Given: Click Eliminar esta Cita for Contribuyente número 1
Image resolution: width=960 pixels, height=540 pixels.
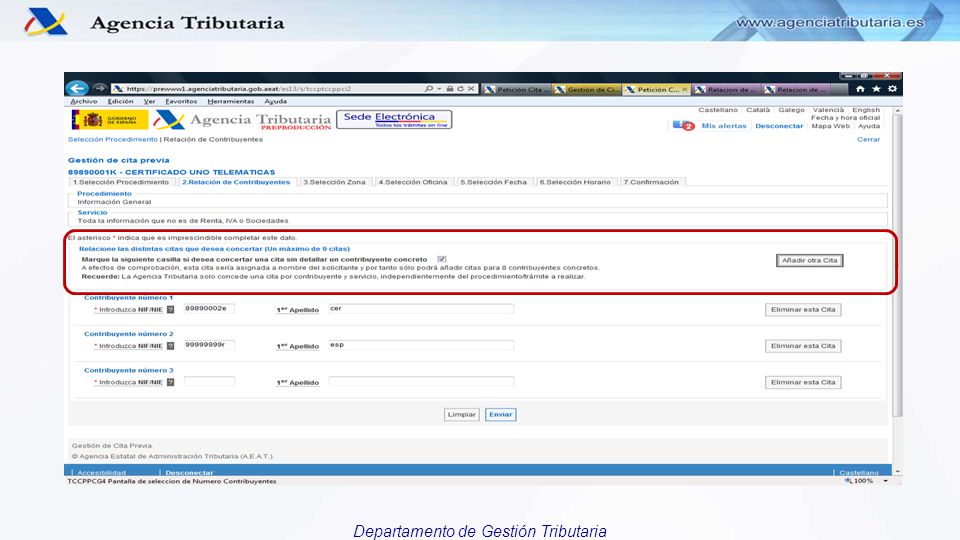Looking at the screenshot, I should pos(803,310).
